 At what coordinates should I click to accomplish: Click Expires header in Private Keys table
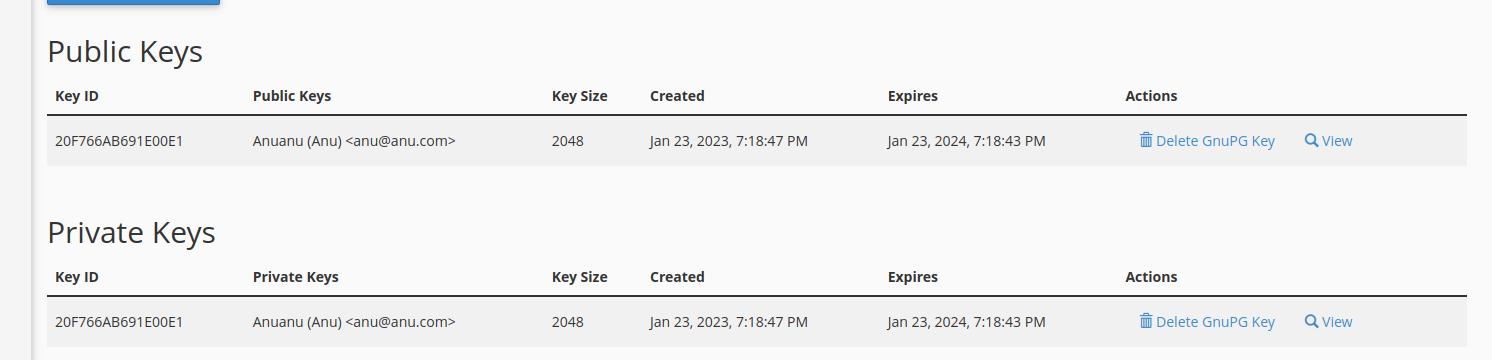click(912, 277)
